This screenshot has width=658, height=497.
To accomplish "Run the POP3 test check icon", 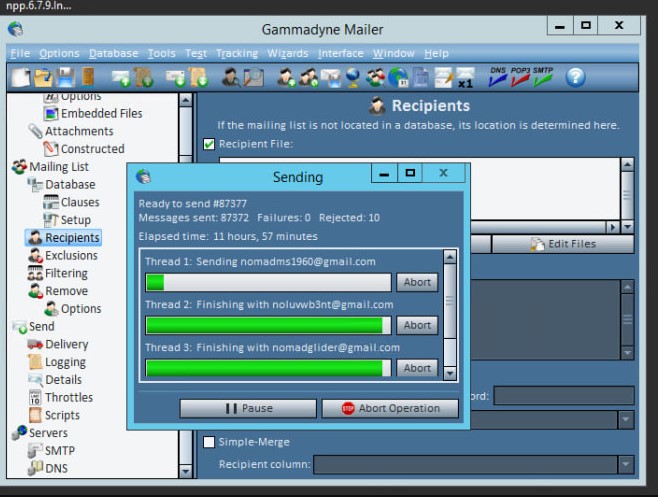I will 520,76.
